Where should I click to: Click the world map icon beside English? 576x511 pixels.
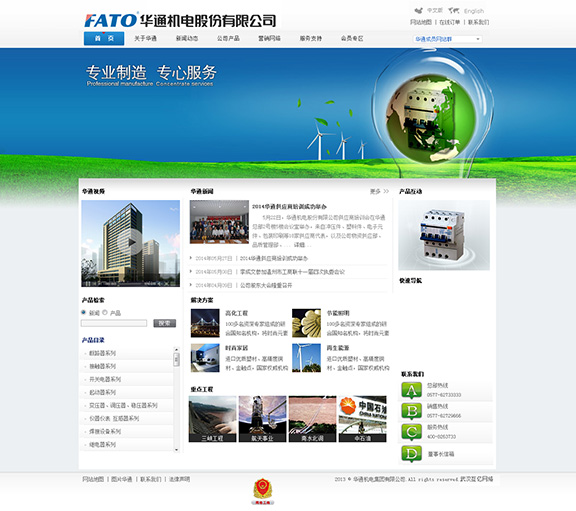pos(454,11)
